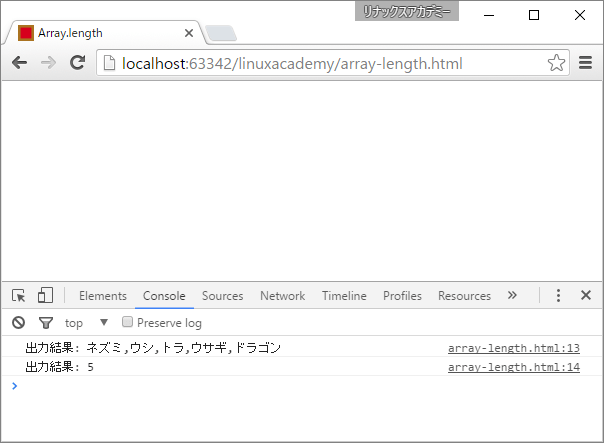Clear console with the ban icon

click(x=18, y=322)
